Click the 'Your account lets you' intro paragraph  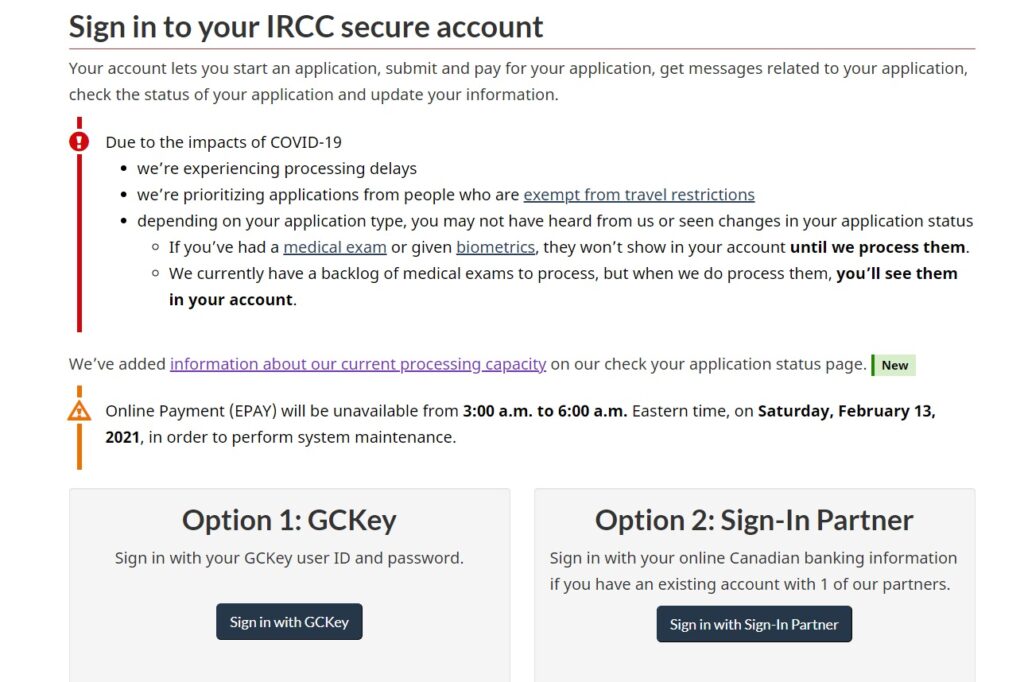click(518, 81)
